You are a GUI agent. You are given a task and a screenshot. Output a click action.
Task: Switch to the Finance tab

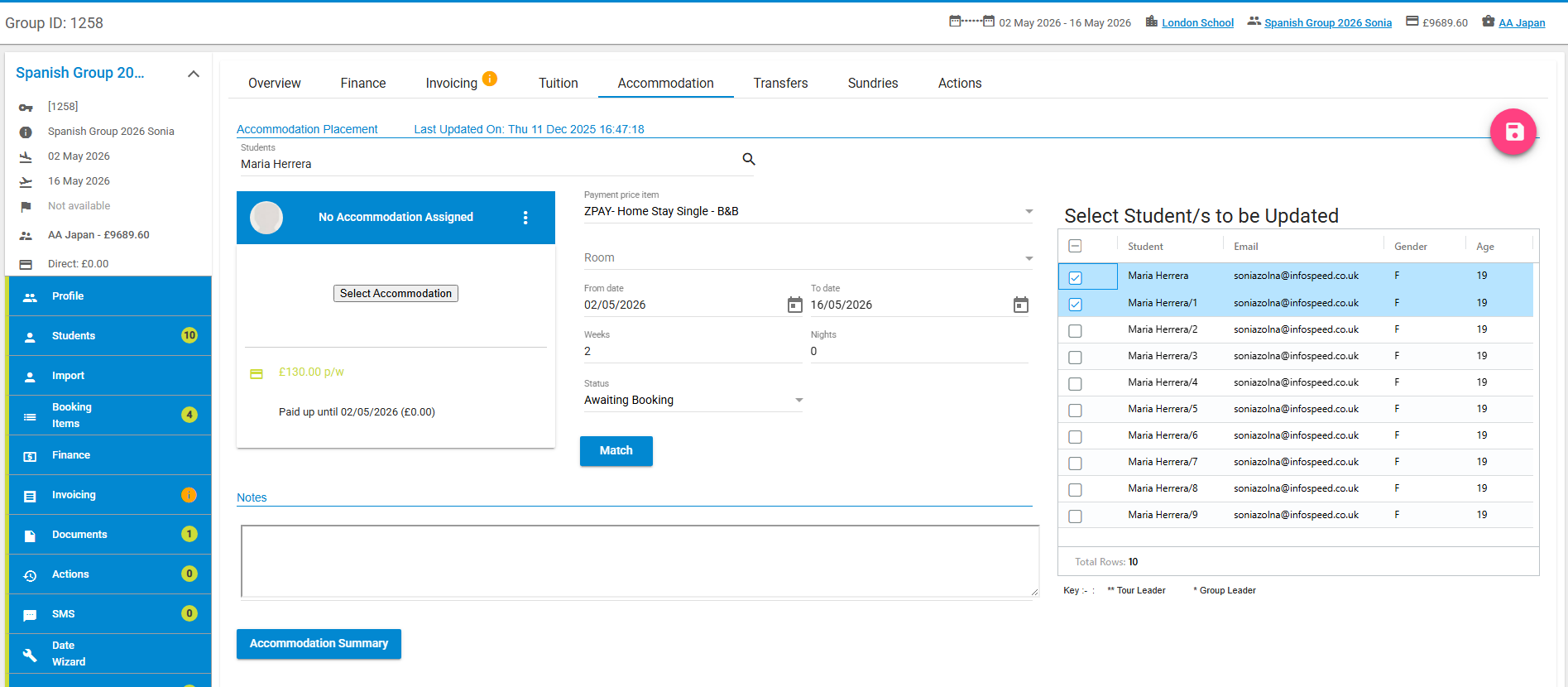coord(363,83)
